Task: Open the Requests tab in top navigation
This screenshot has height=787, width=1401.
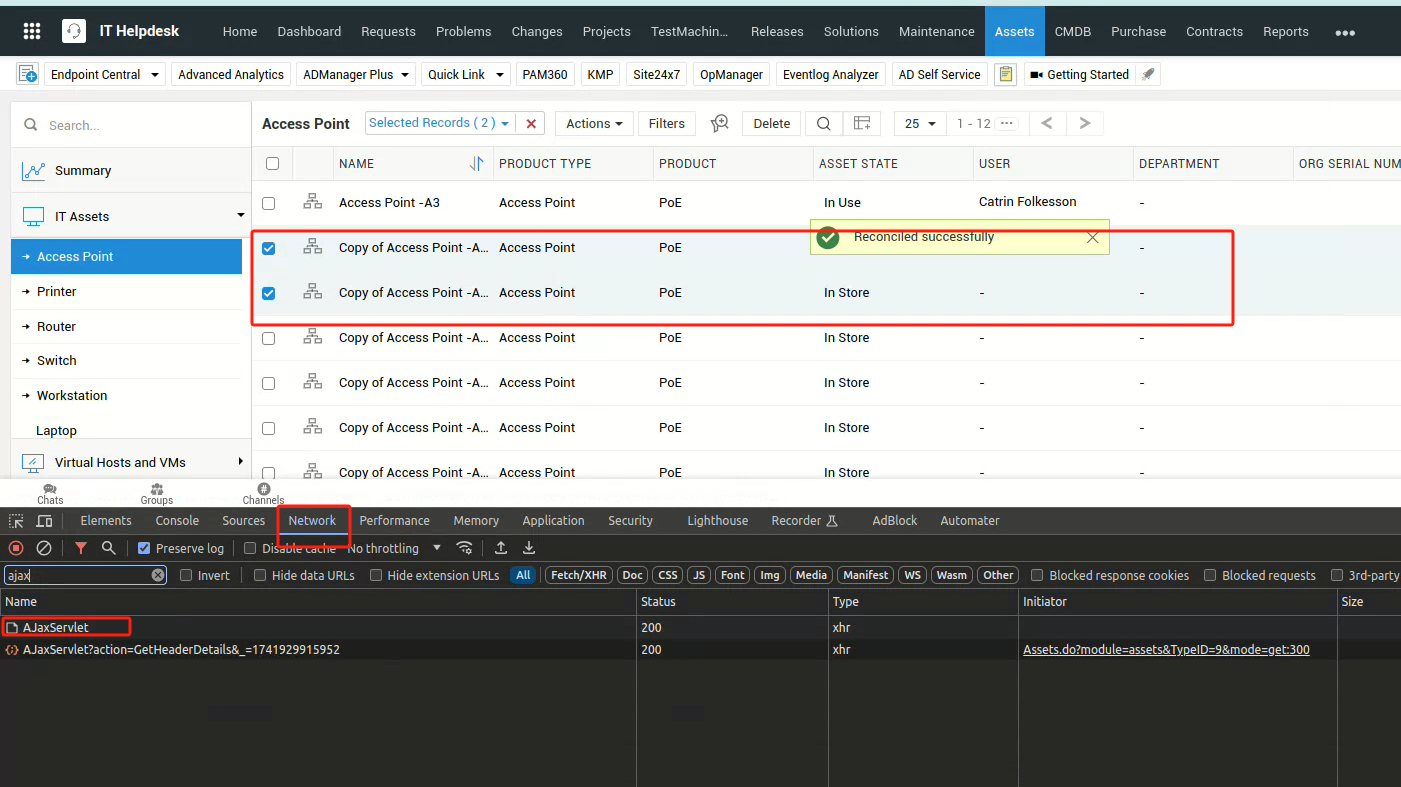Action: (388, 31)
